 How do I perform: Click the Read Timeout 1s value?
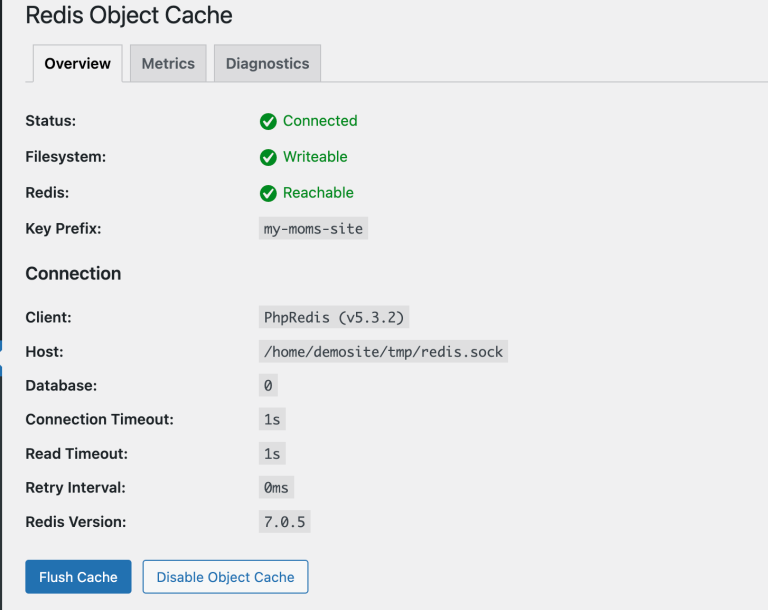pos(271,454)
